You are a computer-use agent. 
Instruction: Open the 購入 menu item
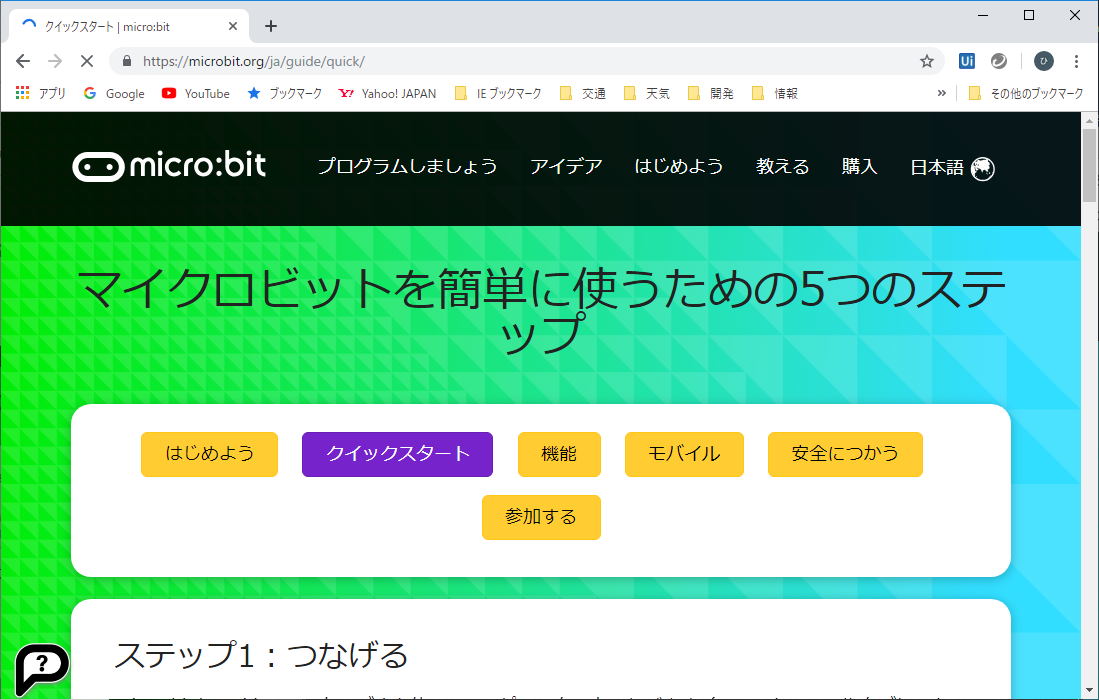pyautogui.click(x=859, y=167)
